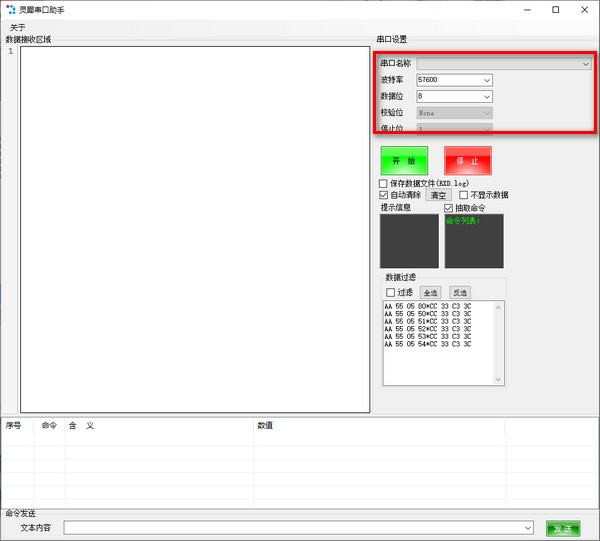Minimize the 灵眼串口助手 window

click(x=527, y=10)
